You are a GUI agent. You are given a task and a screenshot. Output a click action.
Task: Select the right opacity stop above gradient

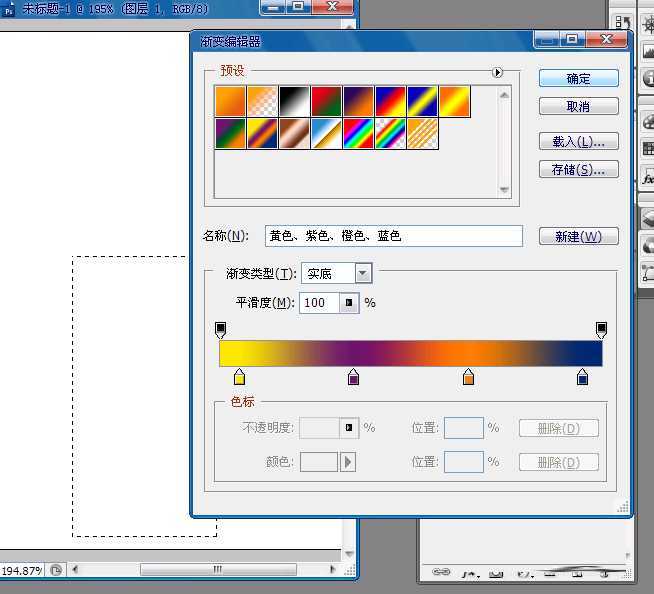click(601, 329)
